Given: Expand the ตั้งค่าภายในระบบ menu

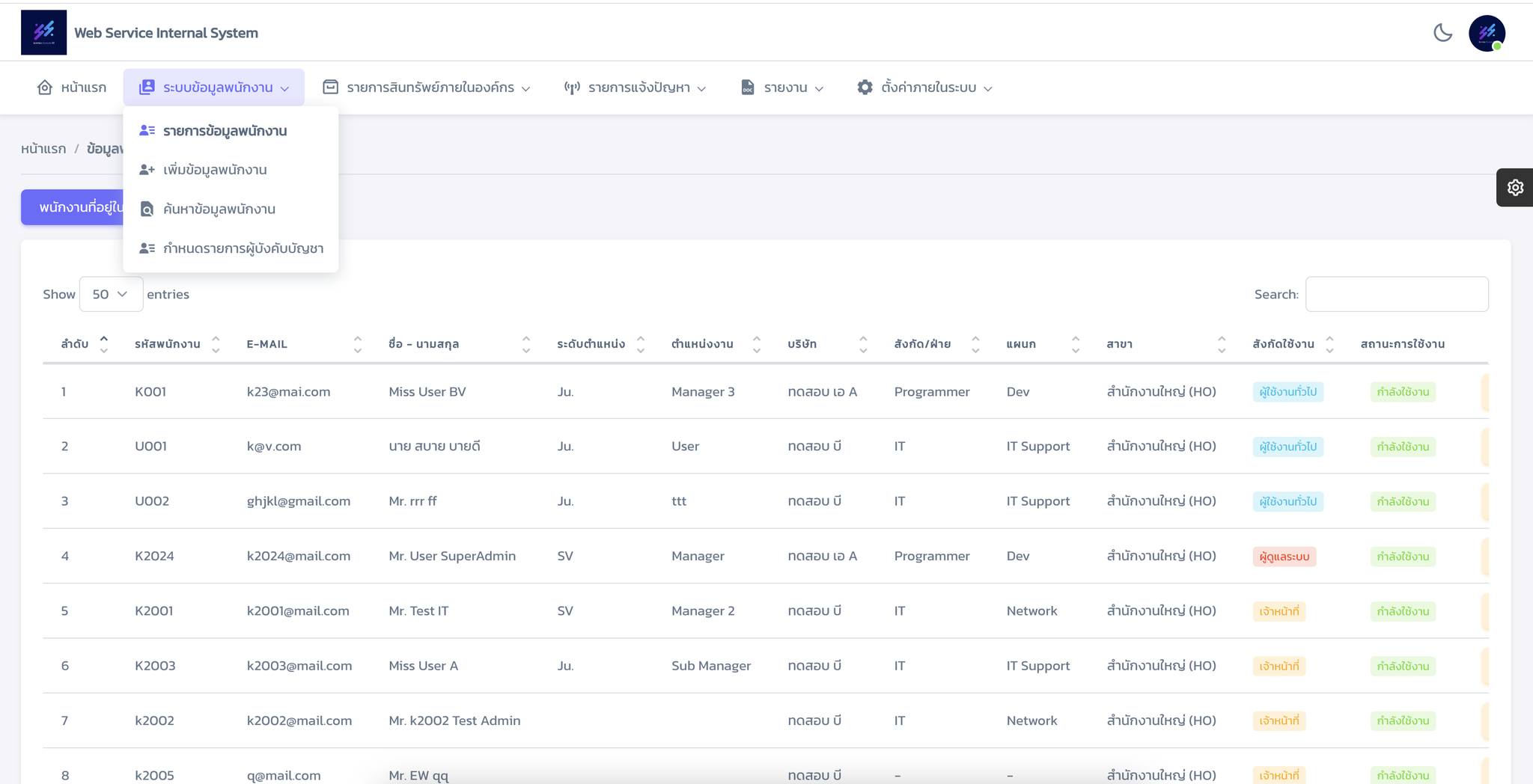Looking at the screenshot, I should point(924,88).
